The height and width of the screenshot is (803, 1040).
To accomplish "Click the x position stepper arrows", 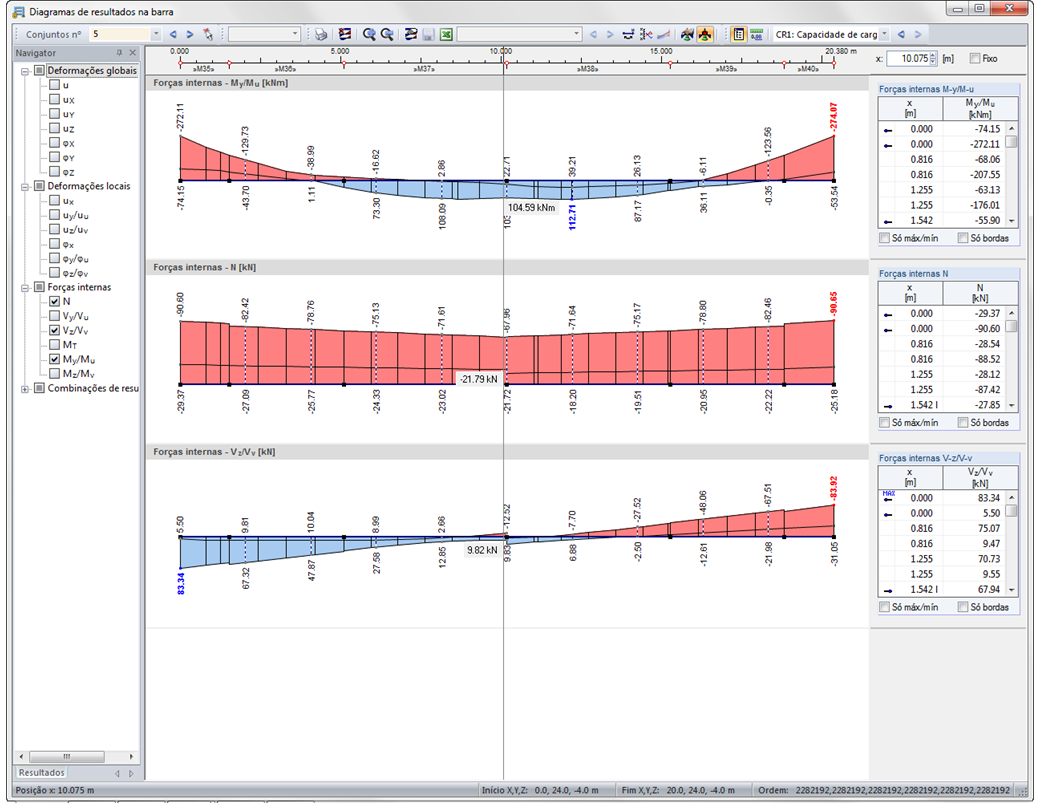I will tap(933, 58).
